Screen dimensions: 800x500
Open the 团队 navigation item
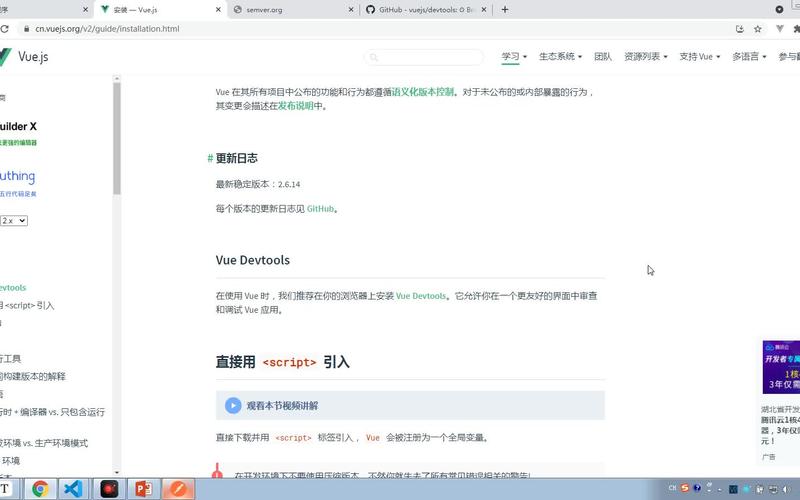pyautogui.click(x=603, y=57)
